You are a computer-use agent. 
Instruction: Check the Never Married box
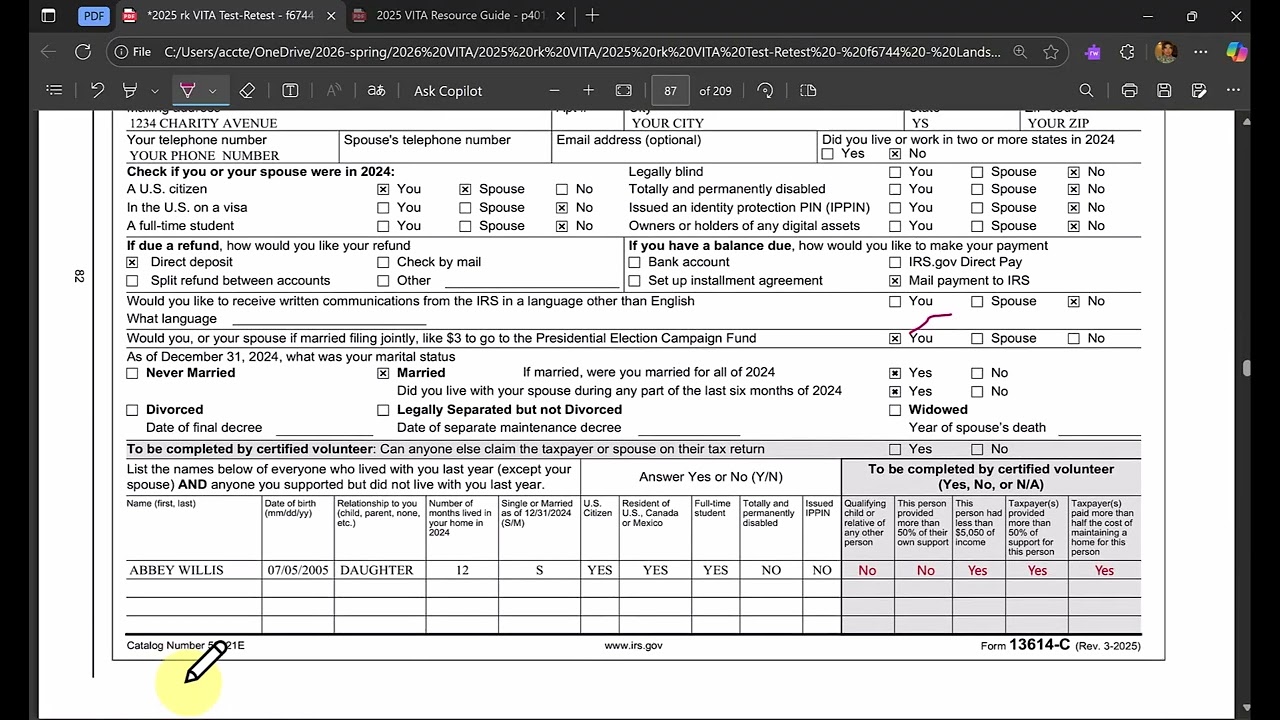pyautogui.click(x=132, y=373)
